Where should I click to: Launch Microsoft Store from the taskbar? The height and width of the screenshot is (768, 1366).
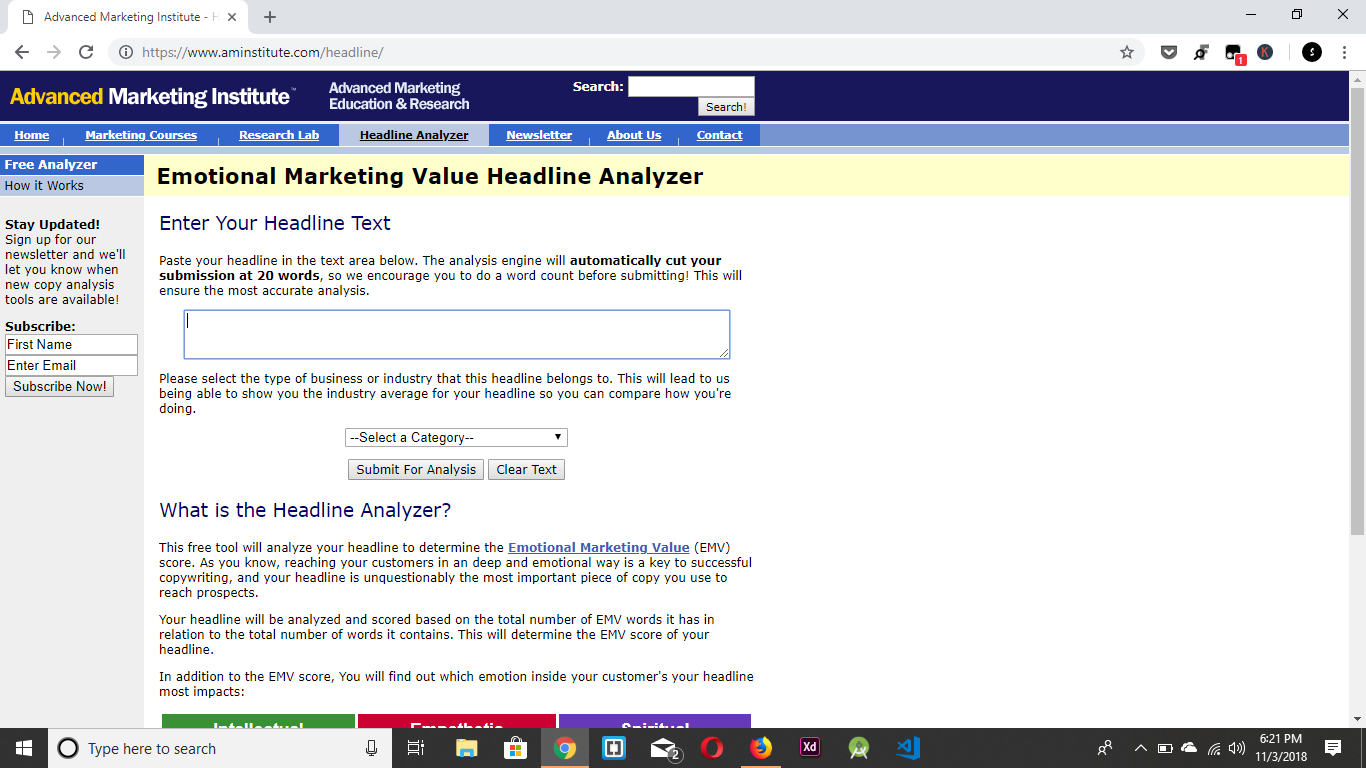pos(516,748)
